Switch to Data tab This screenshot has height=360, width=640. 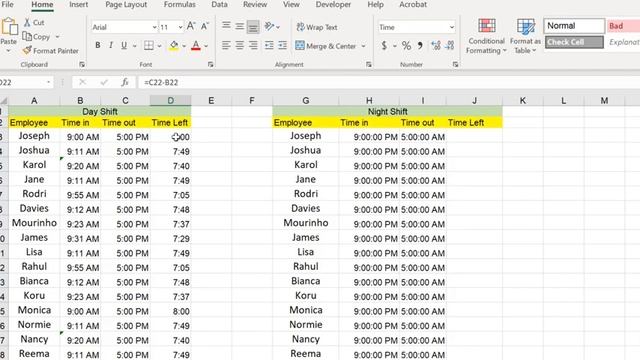tap(219, 4)
